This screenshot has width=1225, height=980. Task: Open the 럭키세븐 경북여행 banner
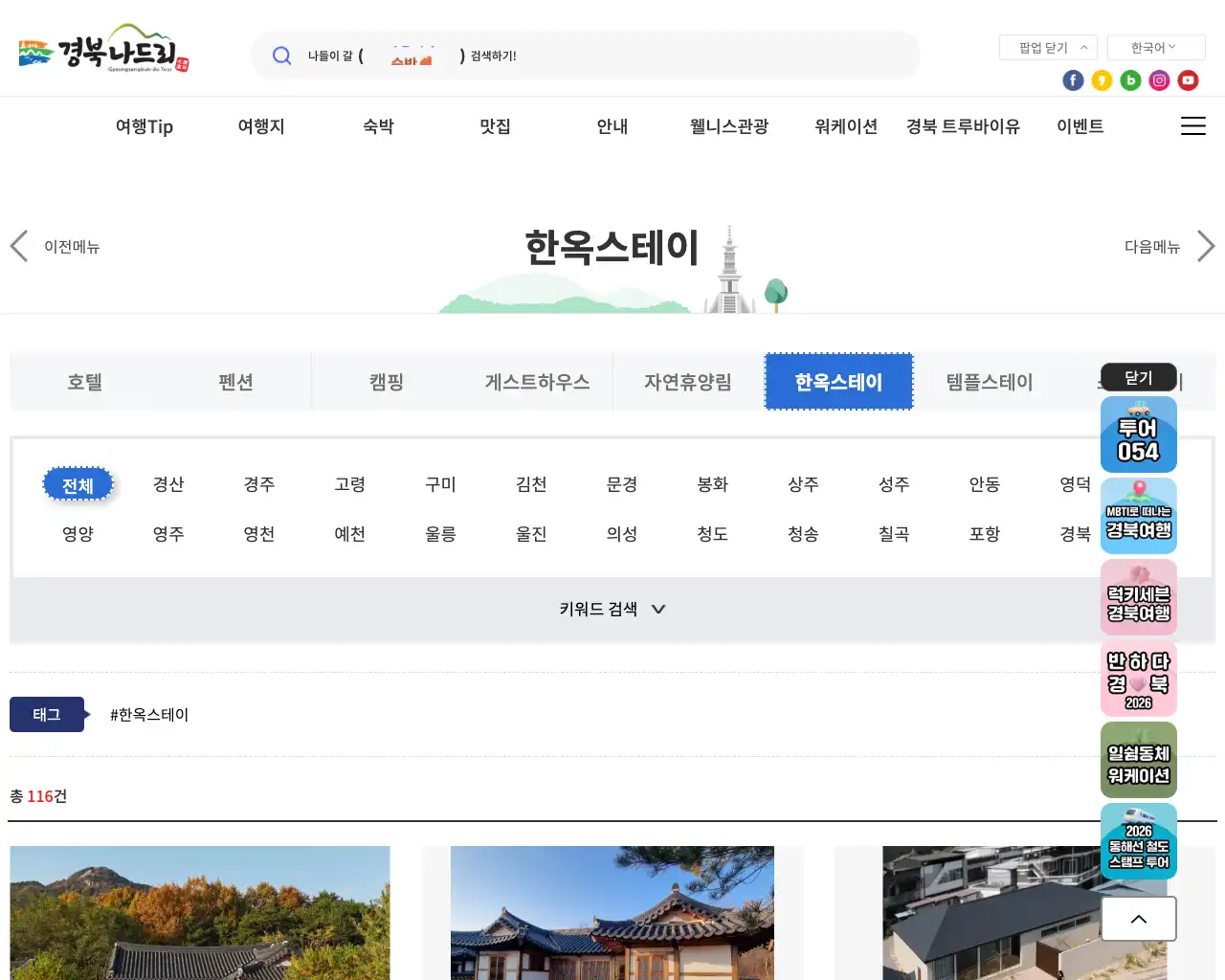1139,597
